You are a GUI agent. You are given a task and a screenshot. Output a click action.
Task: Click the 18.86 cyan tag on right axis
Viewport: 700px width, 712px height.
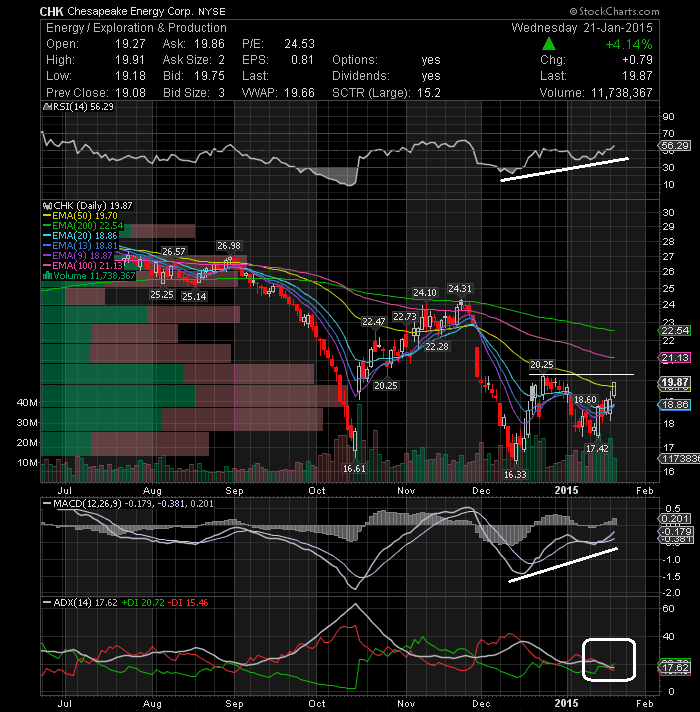click(675, 405)
